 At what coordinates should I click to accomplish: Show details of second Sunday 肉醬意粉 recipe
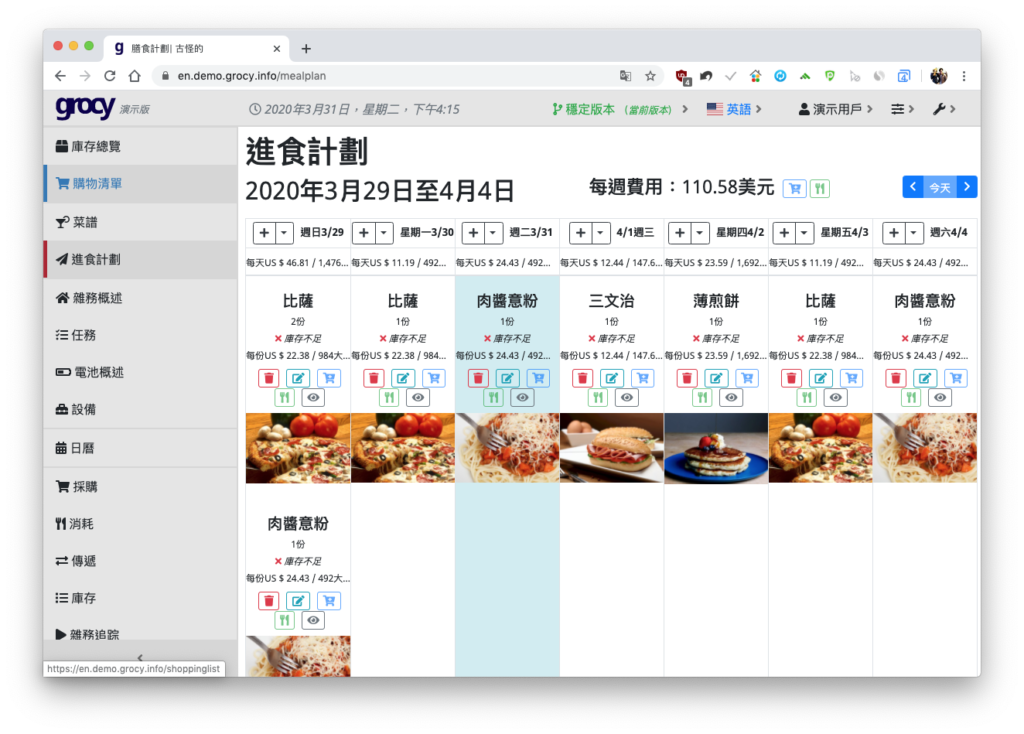pos(313,620)
